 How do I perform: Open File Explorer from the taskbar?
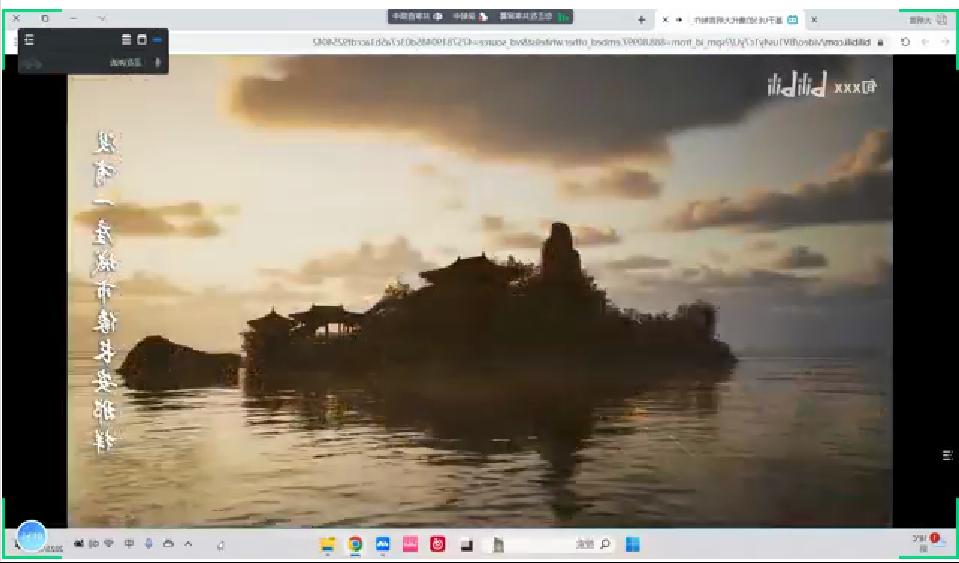coord(327,545)
